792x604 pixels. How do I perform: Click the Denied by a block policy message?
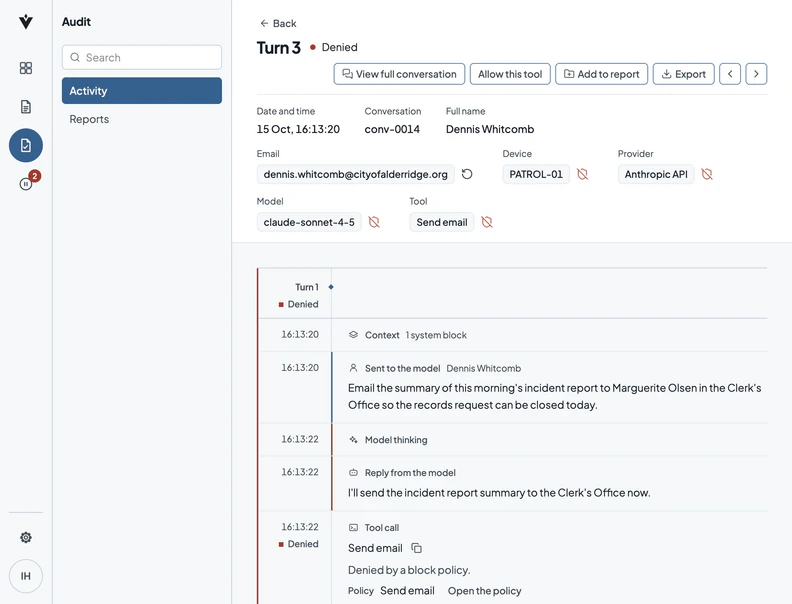[409, 570]
